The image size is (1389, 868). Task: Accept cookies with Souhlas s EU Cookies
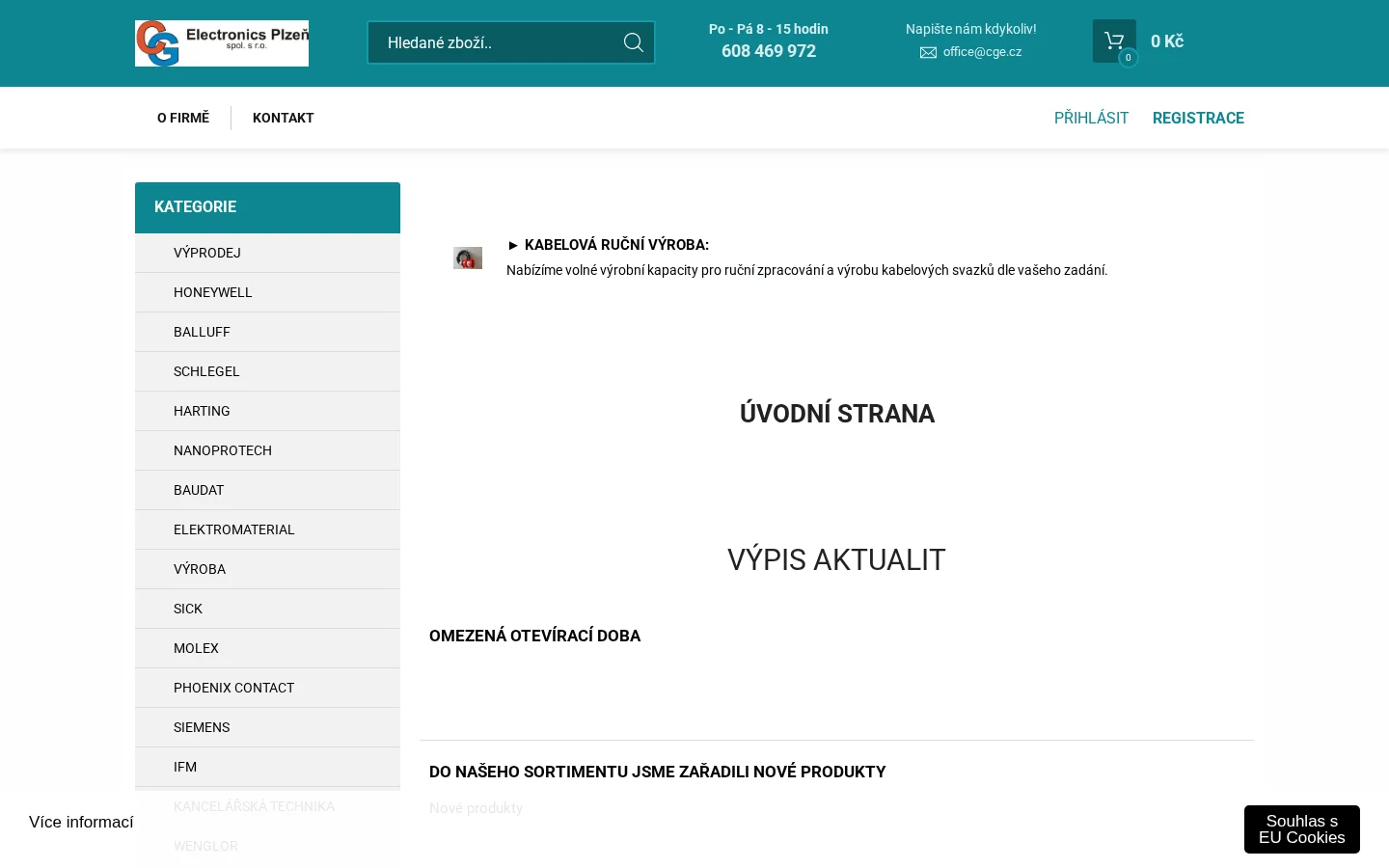[x=1302, y=829]
